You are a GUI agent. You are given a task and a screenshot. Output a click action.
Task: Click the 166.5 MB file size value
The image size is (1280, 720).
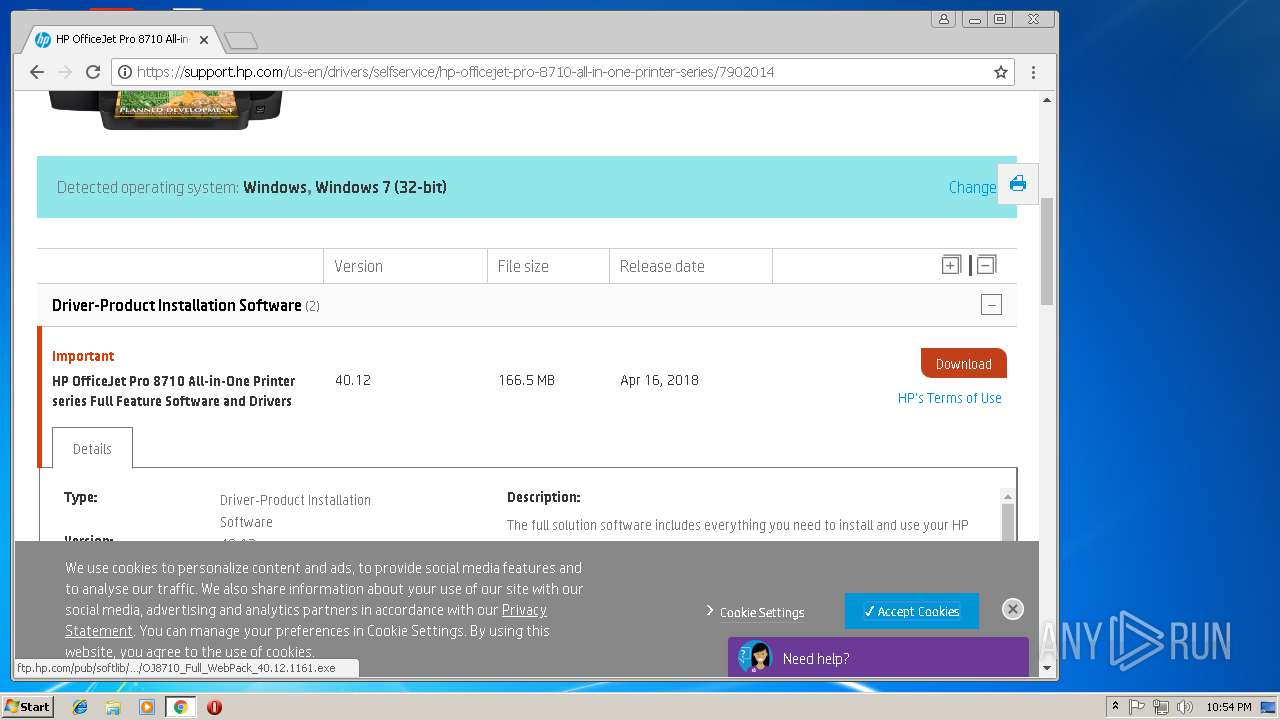[526, 380]
